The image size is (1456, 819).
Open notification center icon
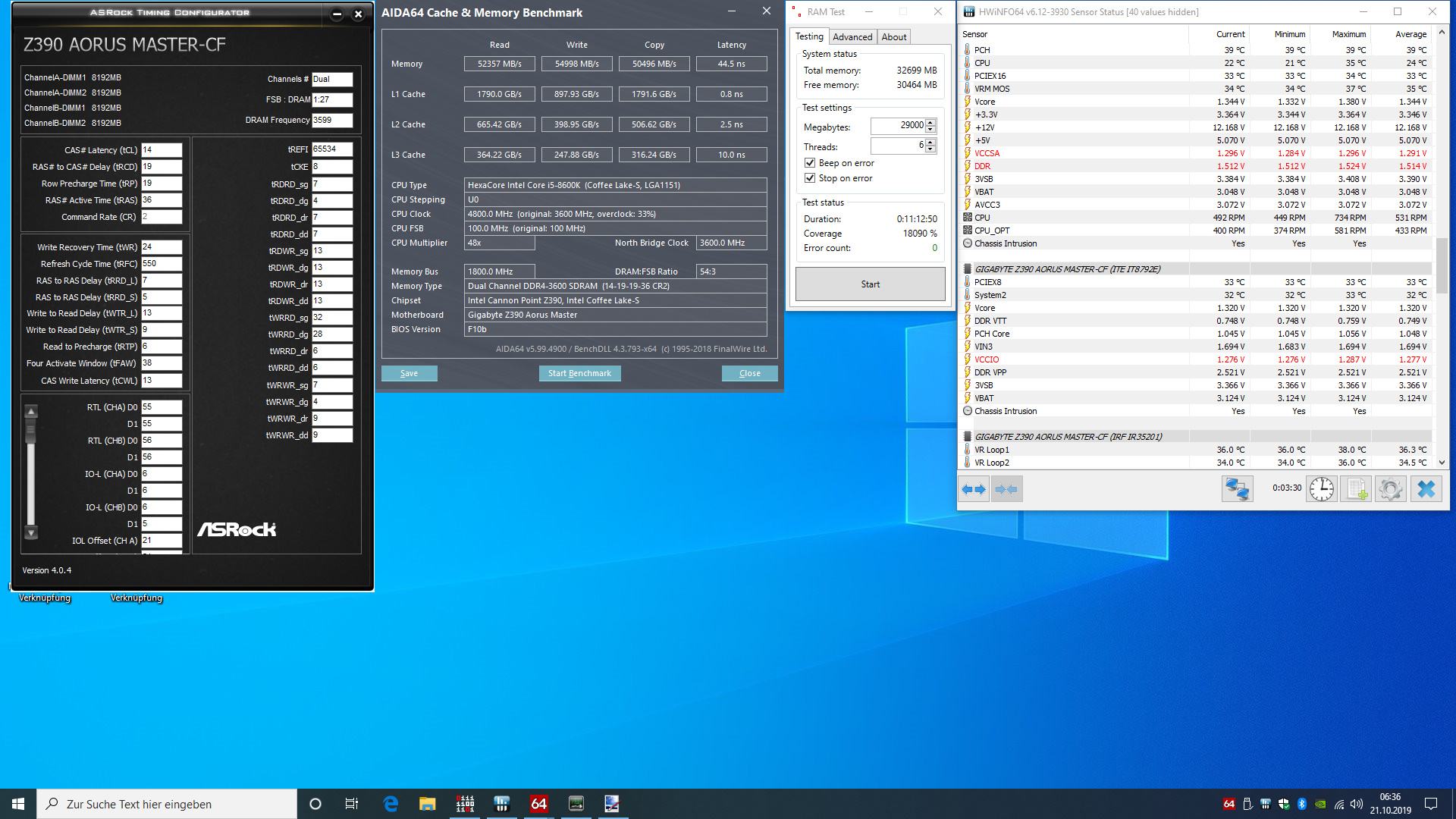1431,804
